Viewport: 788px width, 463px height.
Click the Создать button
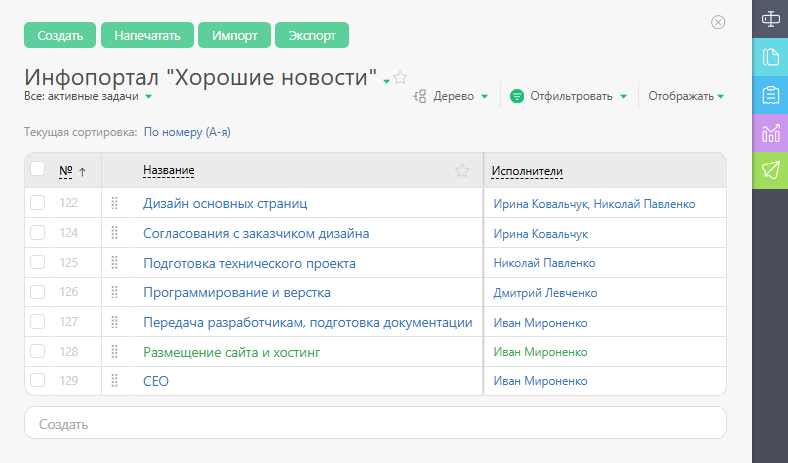(60, 35)
